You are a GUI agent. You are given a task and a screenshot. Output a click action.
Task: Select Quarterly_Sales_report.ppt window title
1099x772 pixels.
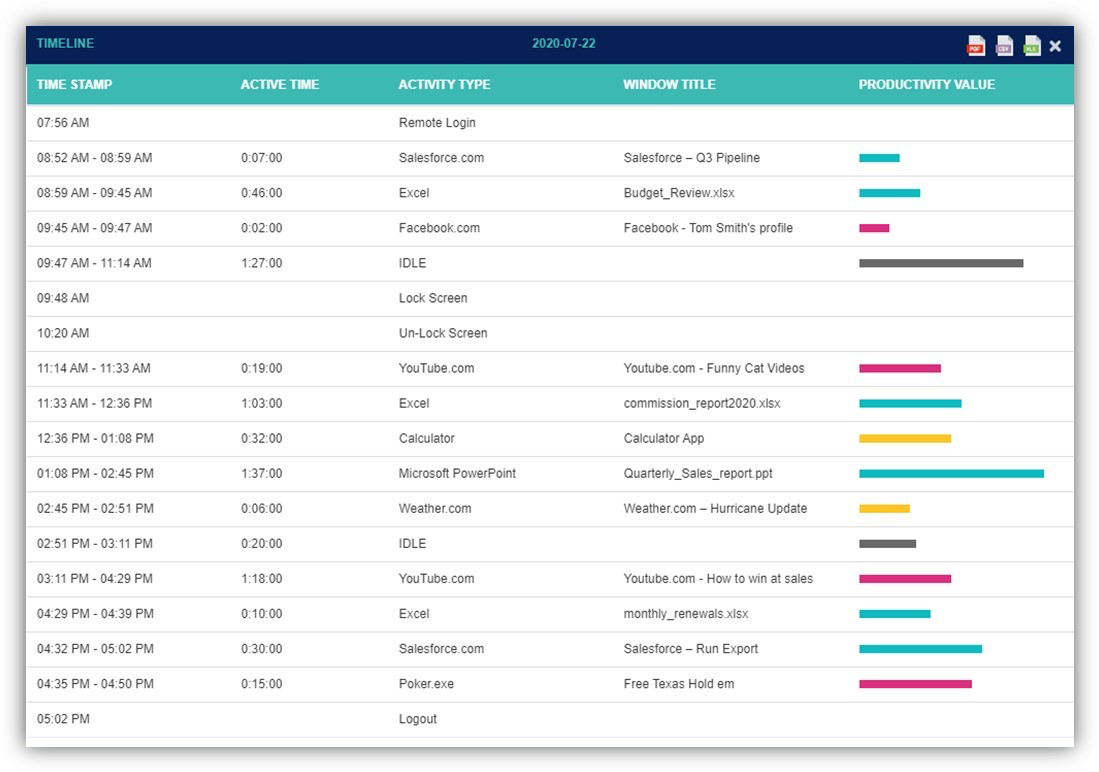[697, 473]
